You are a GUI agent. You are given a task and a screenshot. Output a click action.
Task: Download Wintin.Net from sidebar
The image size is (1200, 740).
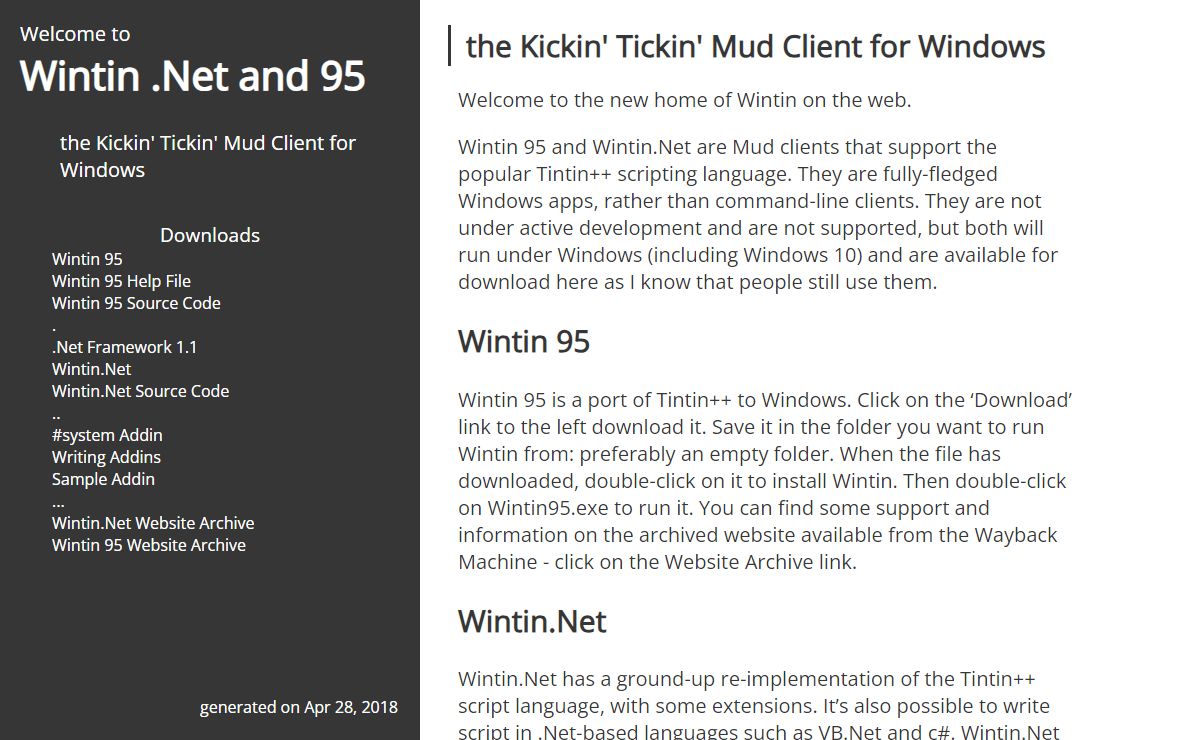coord(91,369)
